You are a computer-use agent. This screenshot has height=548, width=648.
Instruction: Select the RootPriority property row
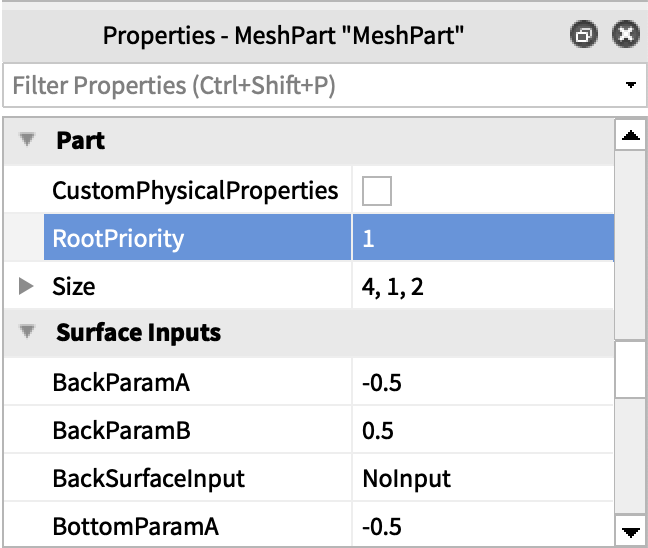coord(118,239)
